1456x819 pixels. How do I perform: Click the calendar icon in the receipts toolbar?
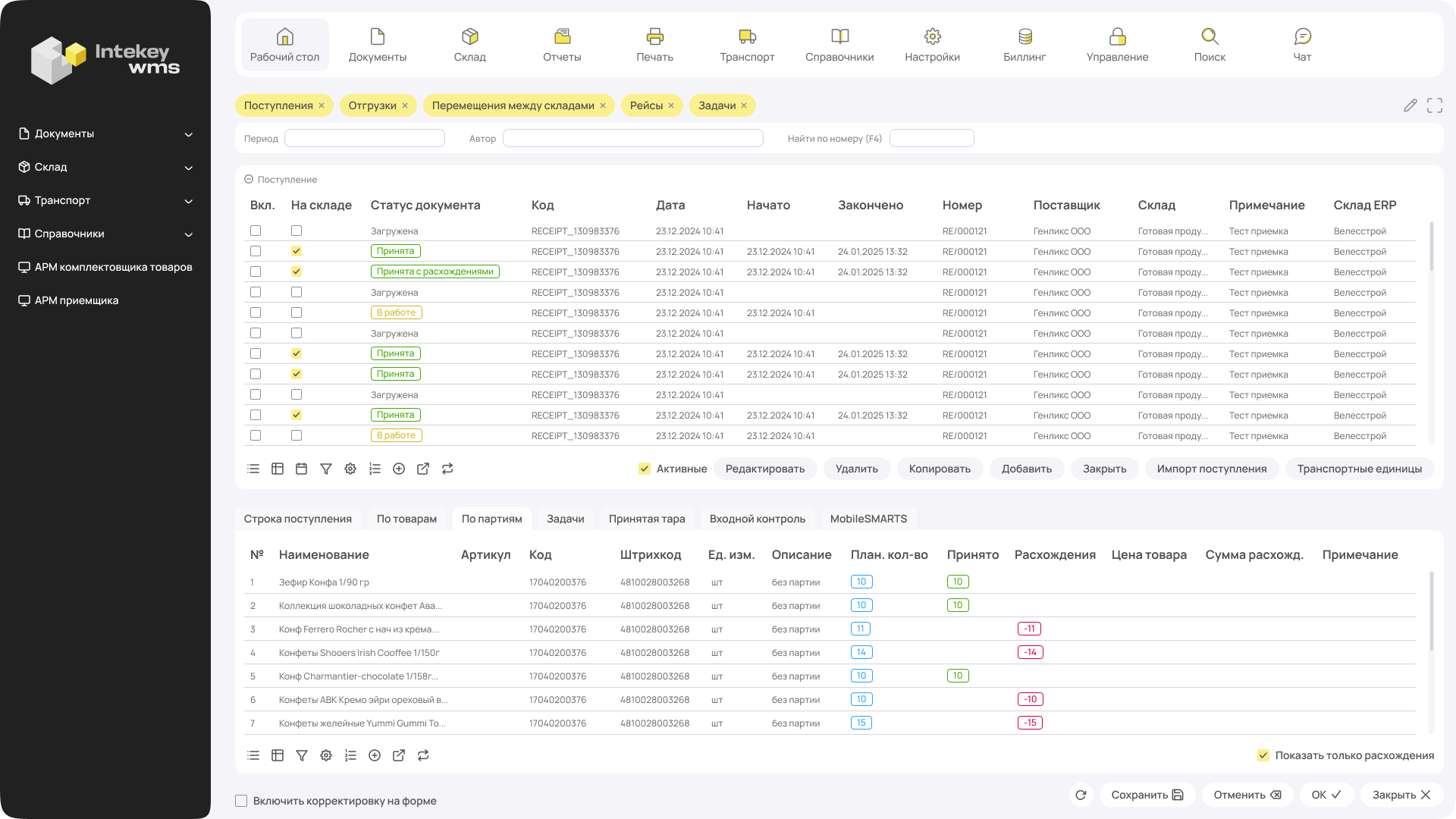(302, 469)
